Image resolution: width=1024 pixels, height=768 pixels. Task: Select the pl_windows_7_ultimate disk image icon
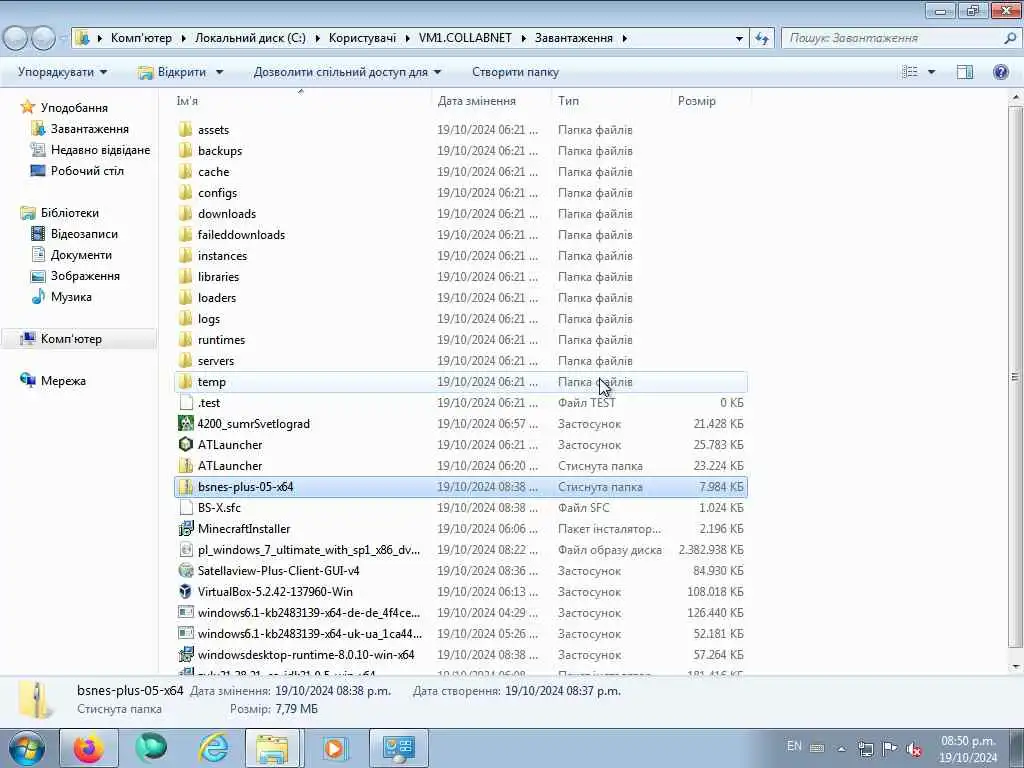coord(185,550)
